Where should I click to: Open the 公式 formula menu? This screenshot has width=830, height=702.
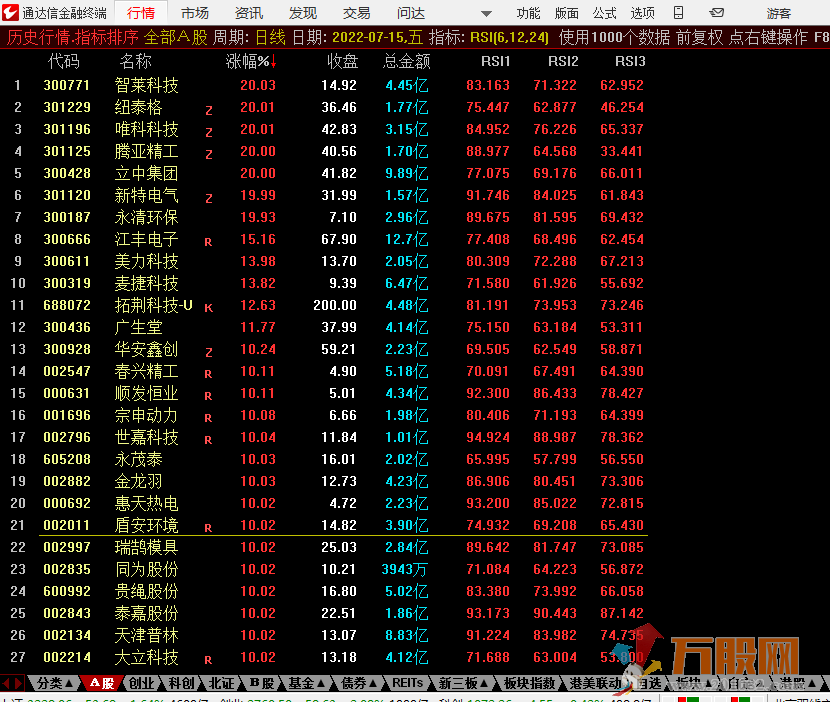click(x=605, y=13)
